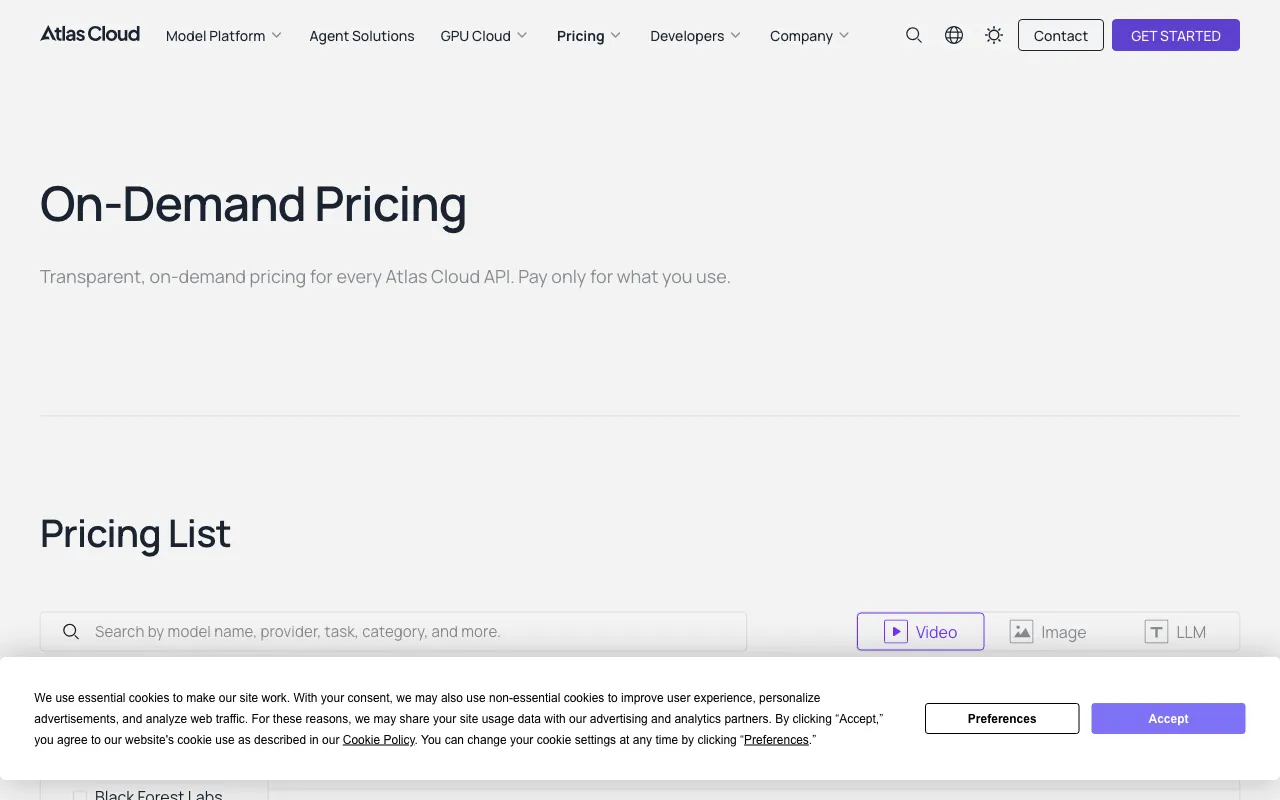
Task: Open the Atlas Cloud logo homepage
Action: [x=90, y=34]
